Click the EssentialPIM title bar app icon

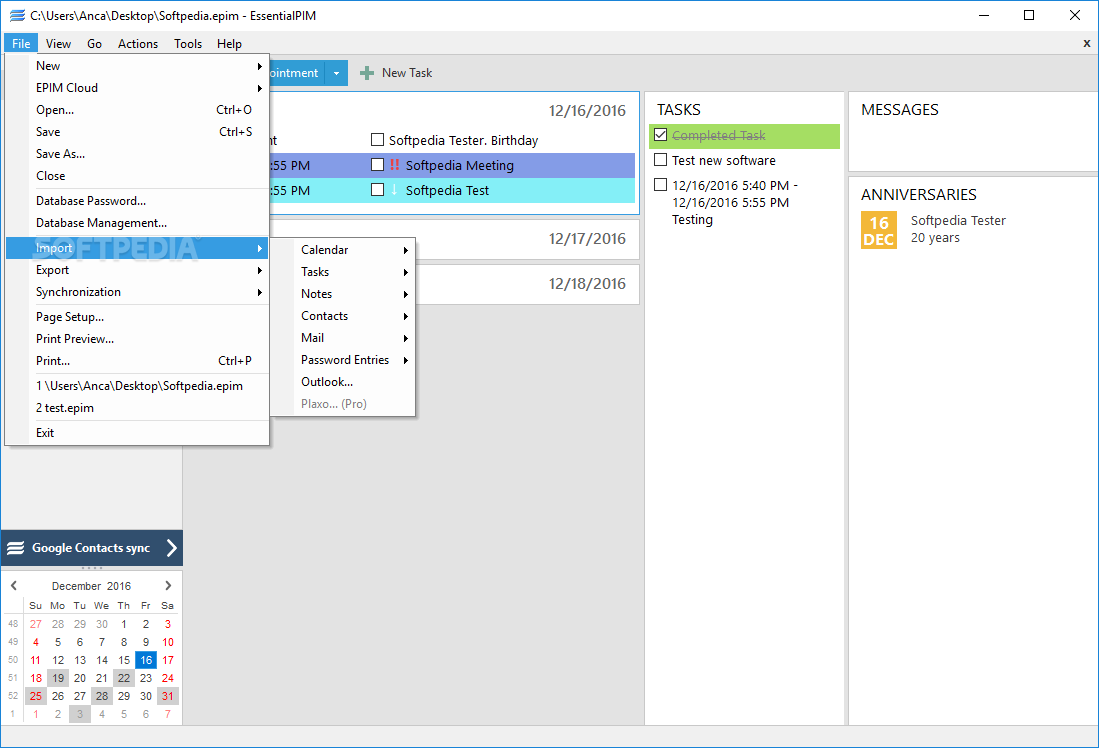pyautogui.click(x=17, y=15)
